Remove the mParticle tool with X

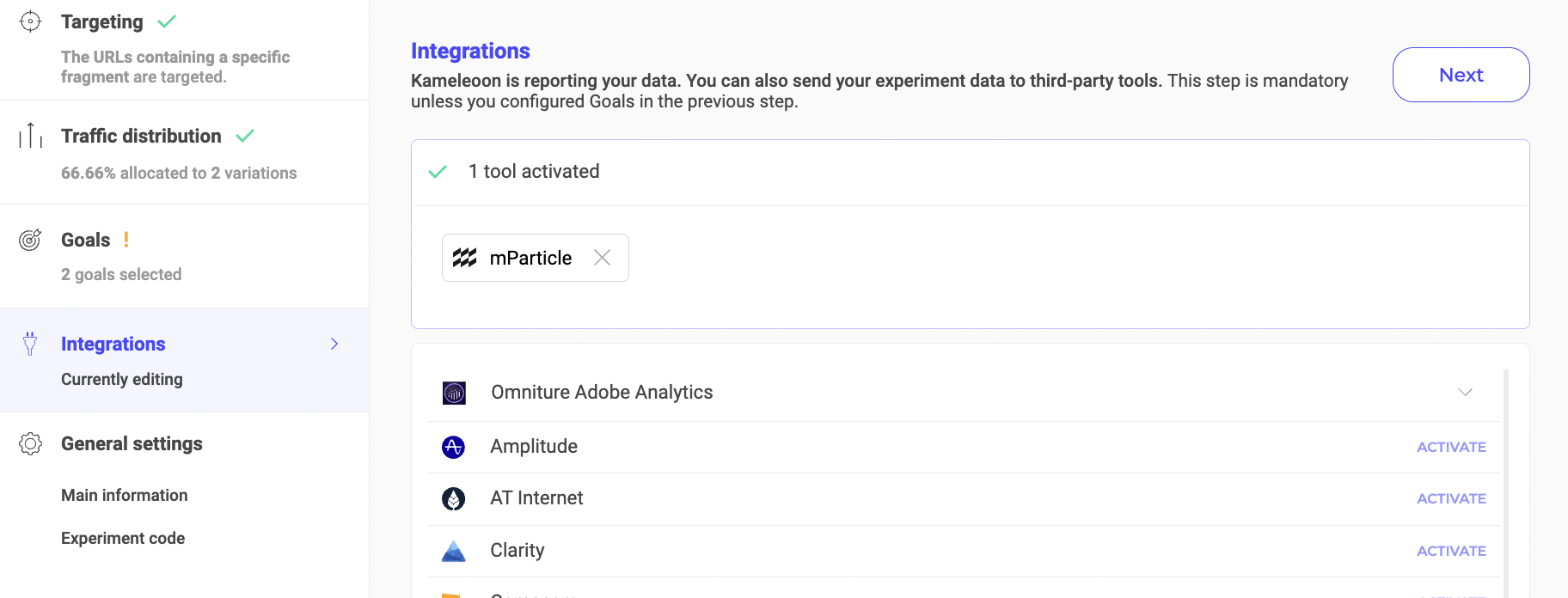point(602,258)
